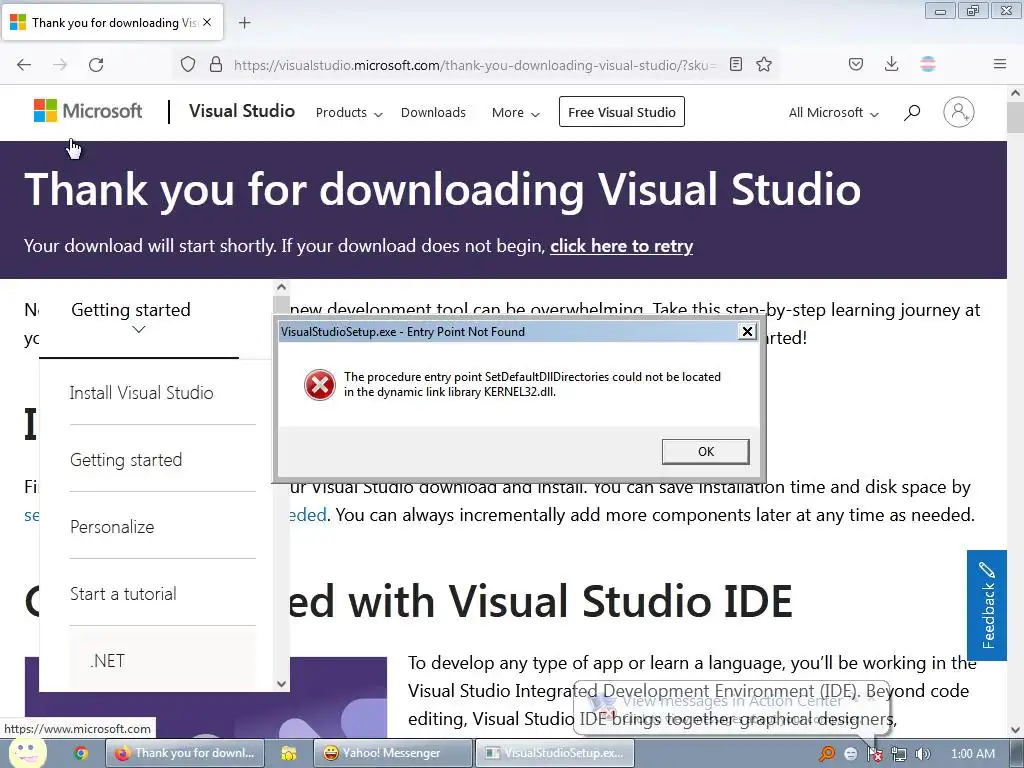Click the striped extension icon in the toolbar
The image size is (1024, 768).
tap(928, 65)
